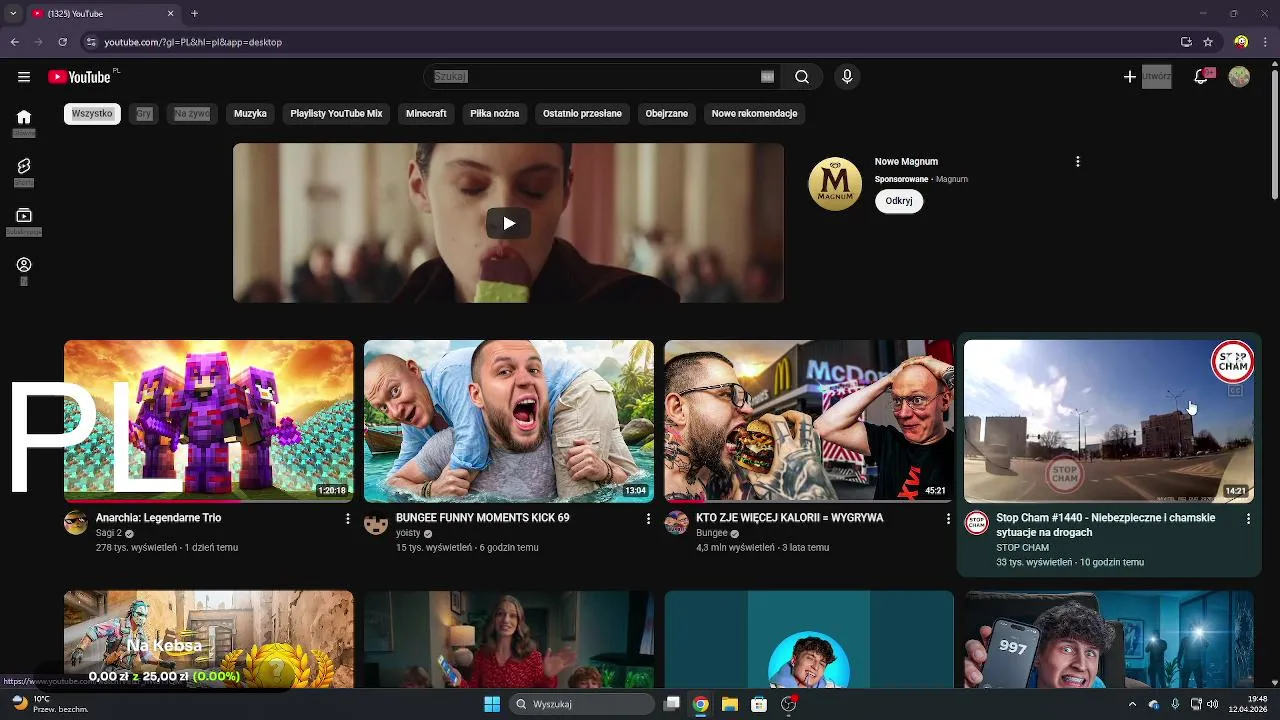Click the Chrome address bar URL
Image resolution: width=1280 pixels, height=720 pixels.
(x=193, y=42)
